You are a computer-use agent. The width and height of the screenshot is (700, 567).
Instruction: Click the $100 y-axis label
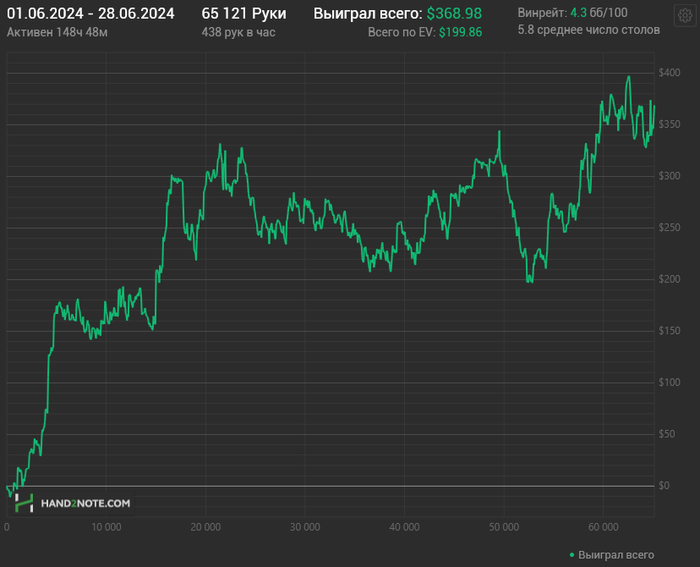[x=669, y=383]
